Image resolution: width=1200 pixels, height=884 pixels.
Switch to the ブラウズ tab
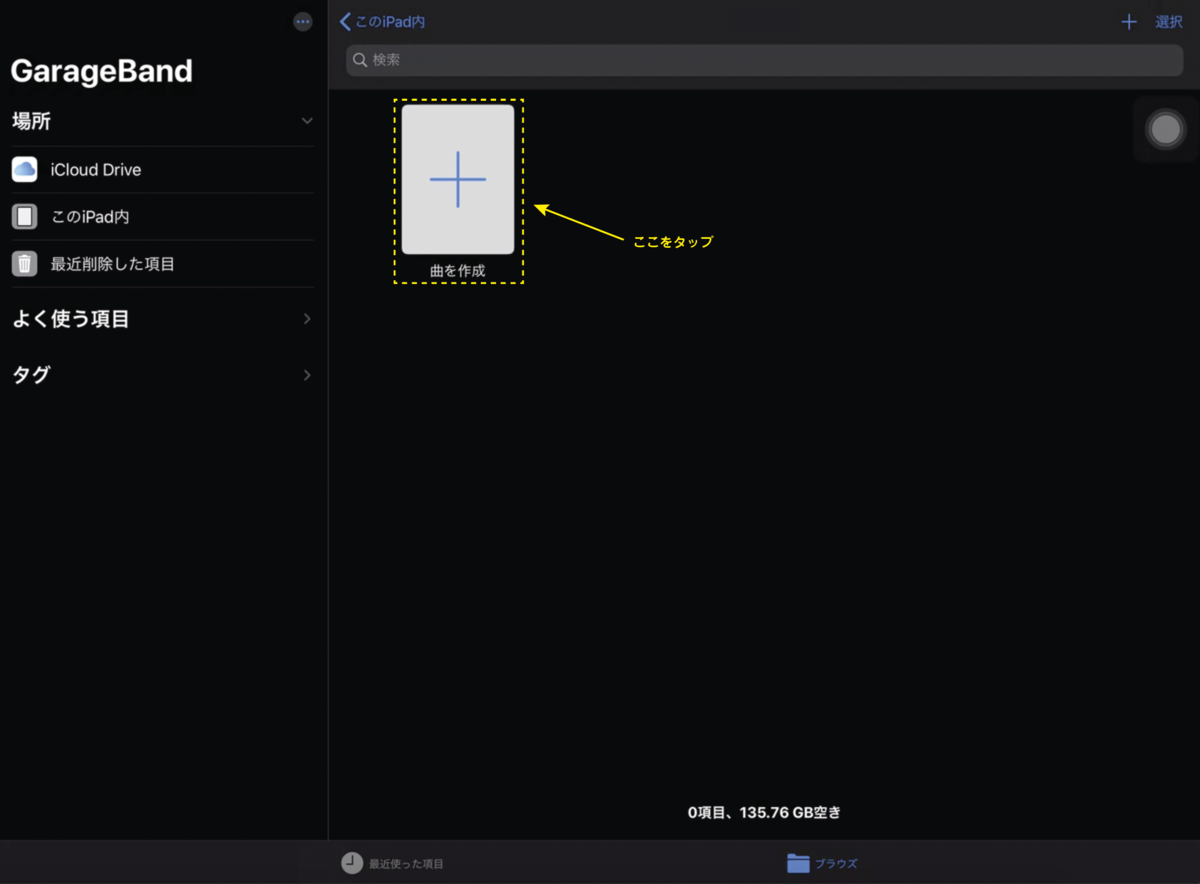tap(822, 863)
